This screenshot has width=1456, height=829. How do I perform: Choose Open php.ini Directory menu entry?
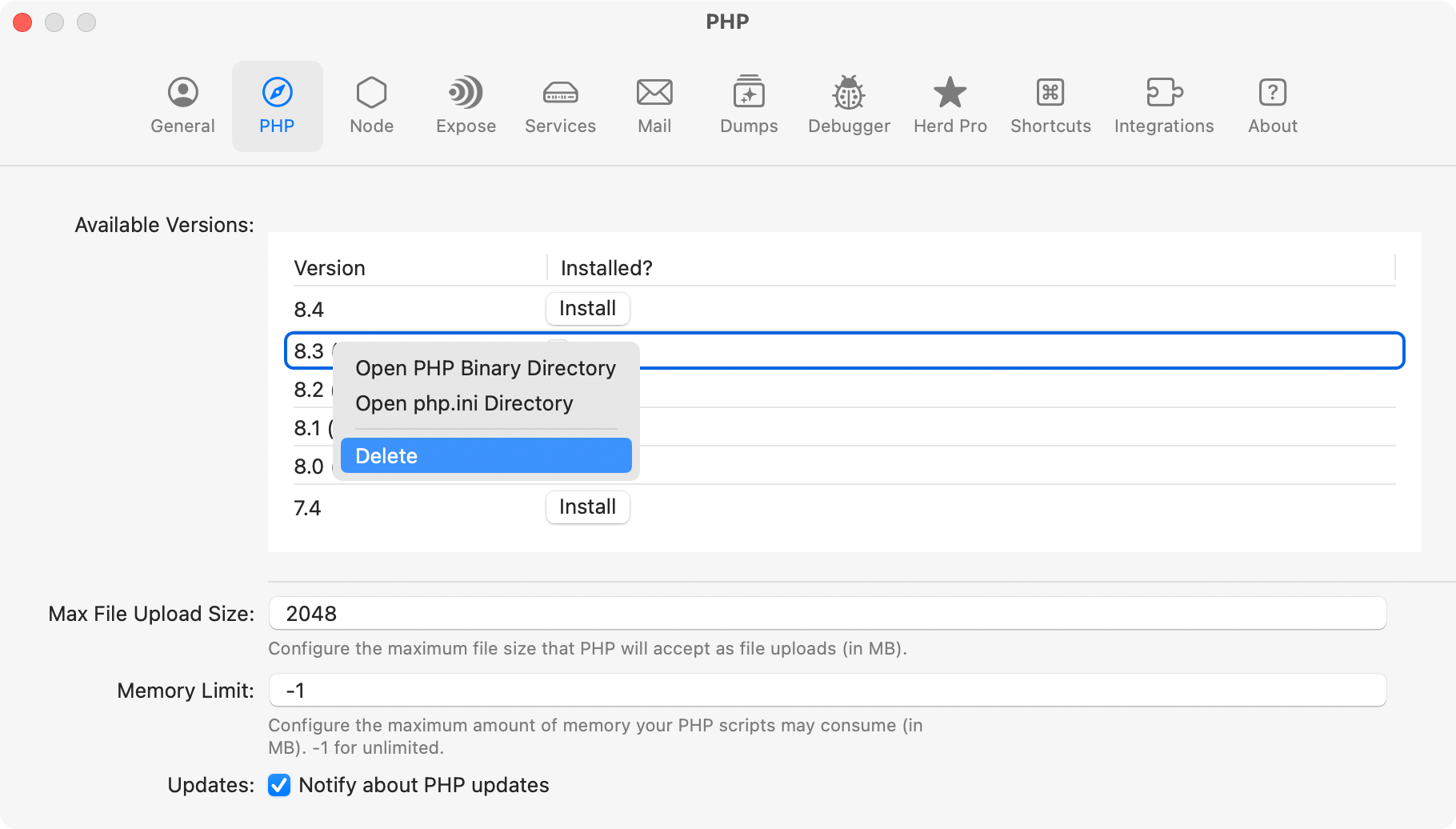click(x=464, y=403)
